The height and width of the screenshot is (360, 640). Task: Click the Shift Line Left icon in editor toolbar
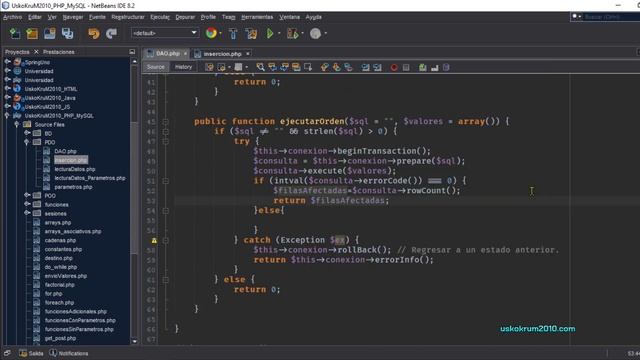coord(365,68)
